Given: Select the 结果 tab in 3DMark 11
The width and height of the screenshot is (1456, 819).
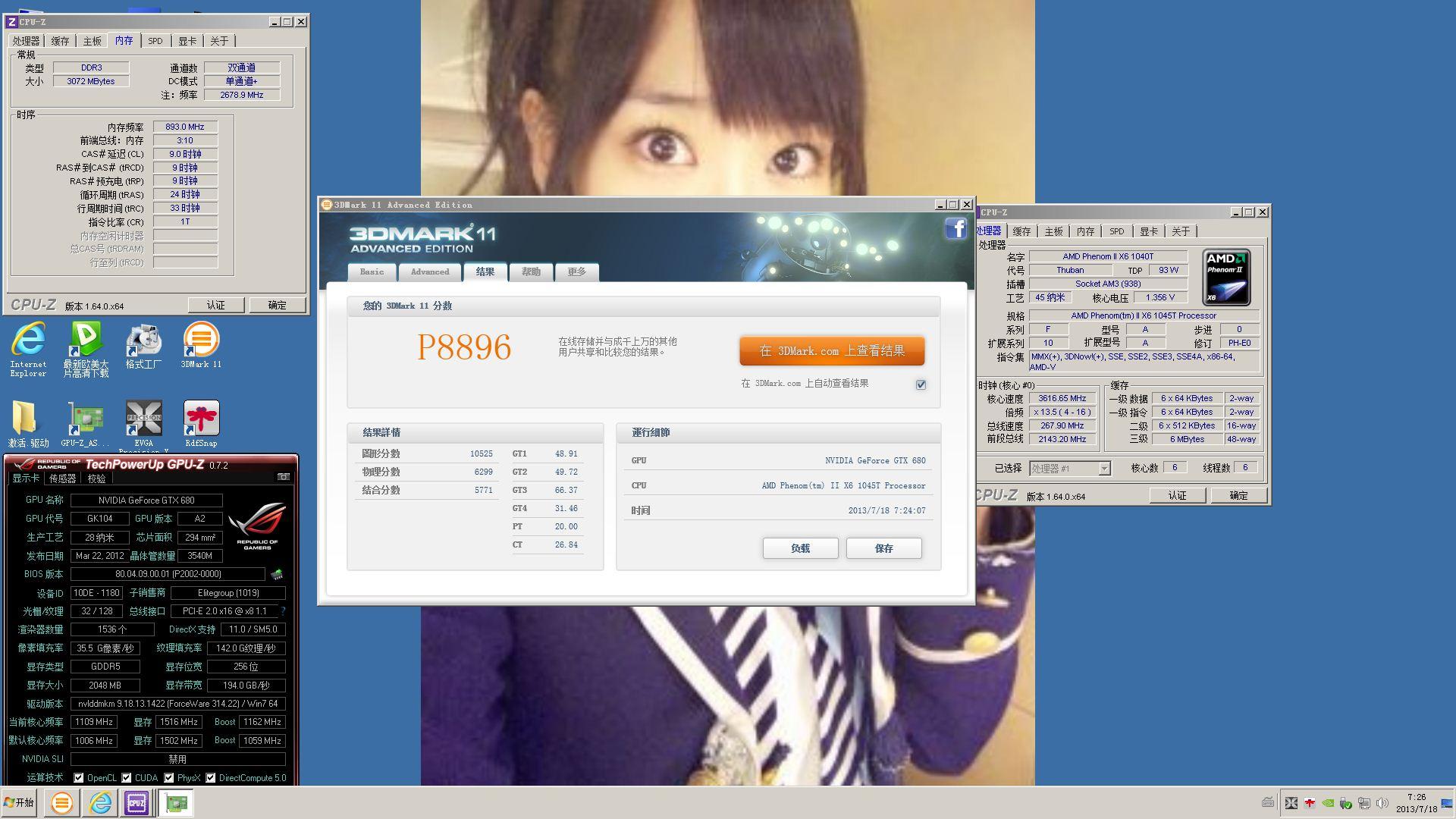Looking at the screenshot, I should (485, 271).
